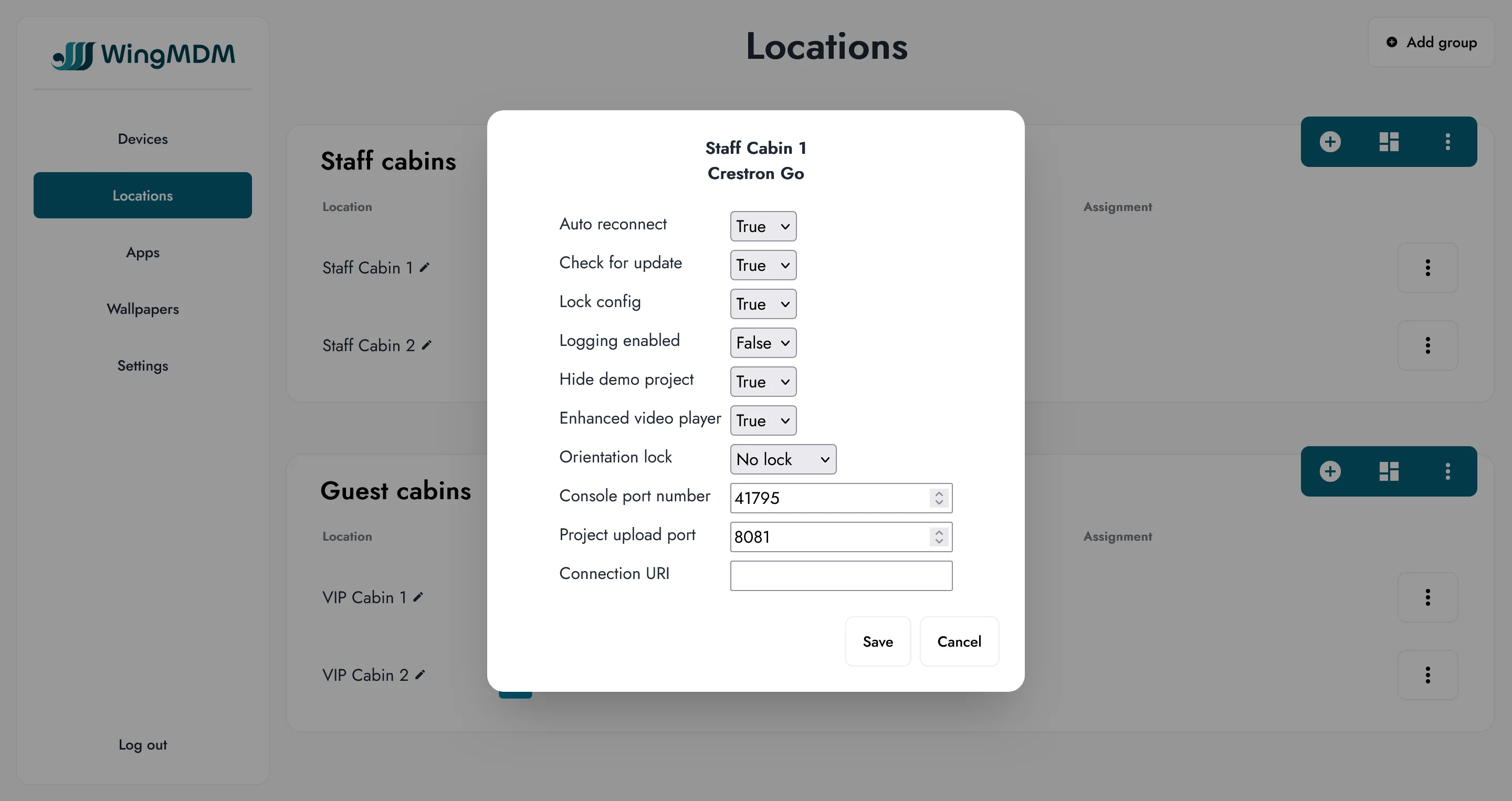1512x801 pixels.
Task: Edit VIP Cabin 1 name pencil icon
Action: 418,597
